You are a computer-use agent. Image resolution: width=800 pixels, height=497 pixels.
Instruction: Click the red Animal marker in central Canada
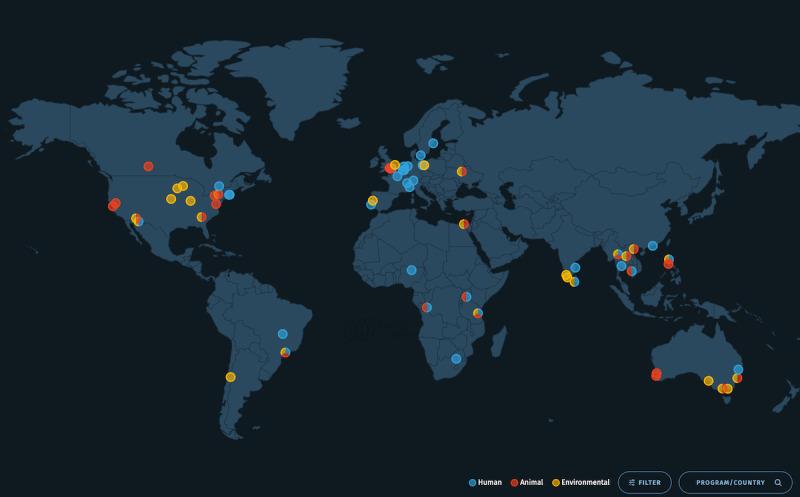[x=148, y=166]
